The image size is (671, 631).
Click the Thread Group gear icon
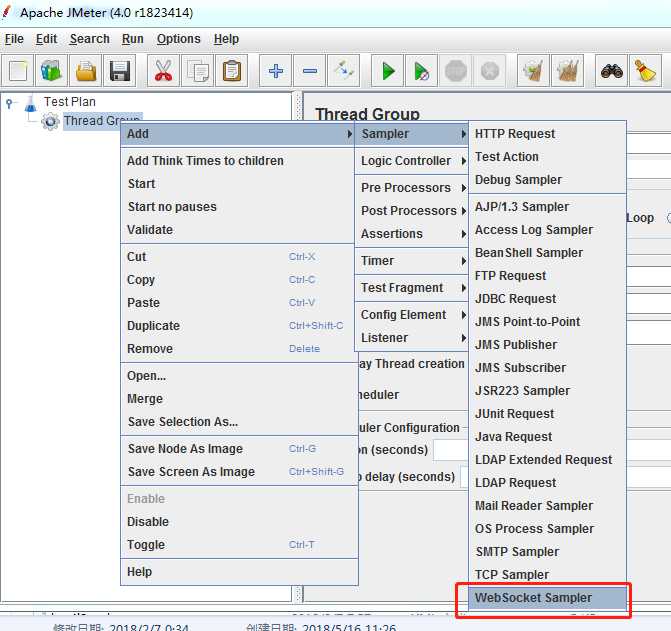click(50, 121)
